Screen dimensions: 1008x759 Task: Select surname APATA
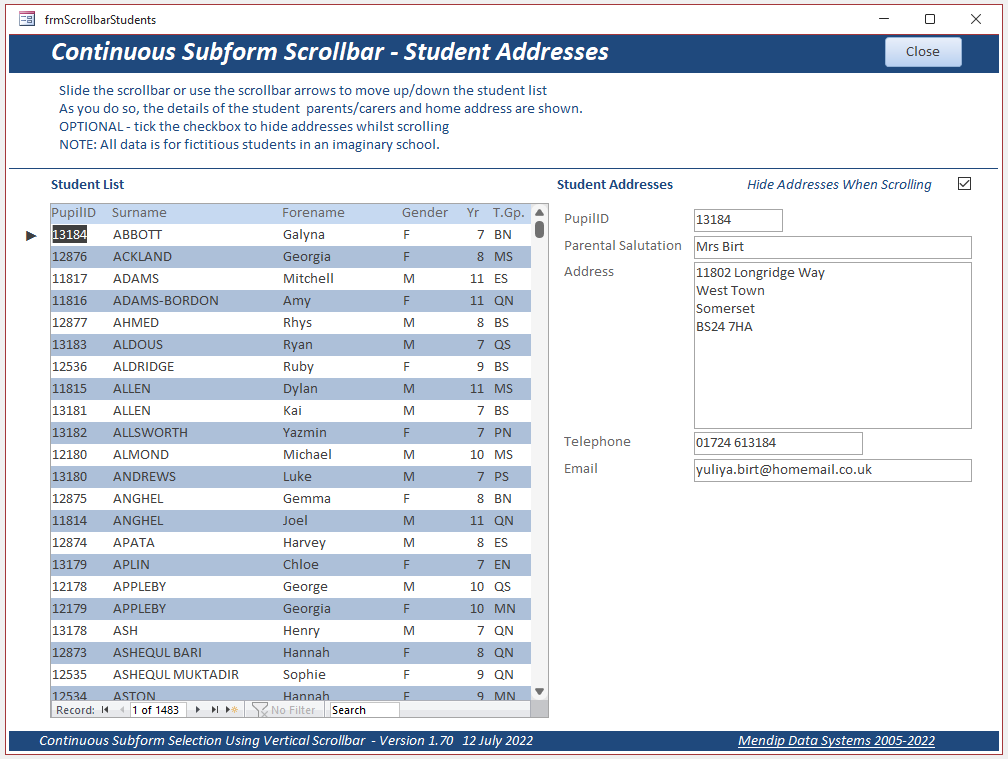tap(134, 542)
